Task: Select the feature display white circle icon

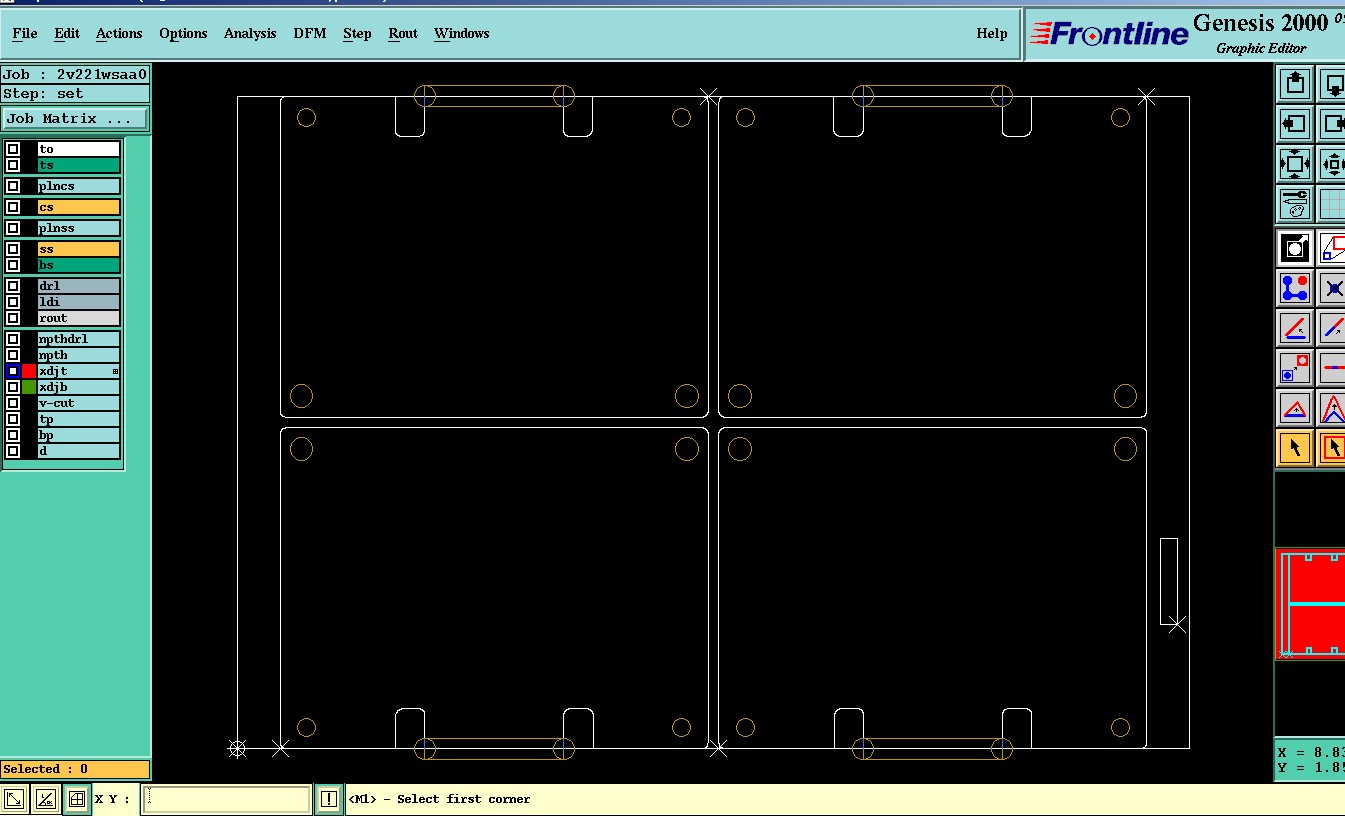Action: (x=1295, y=247)
